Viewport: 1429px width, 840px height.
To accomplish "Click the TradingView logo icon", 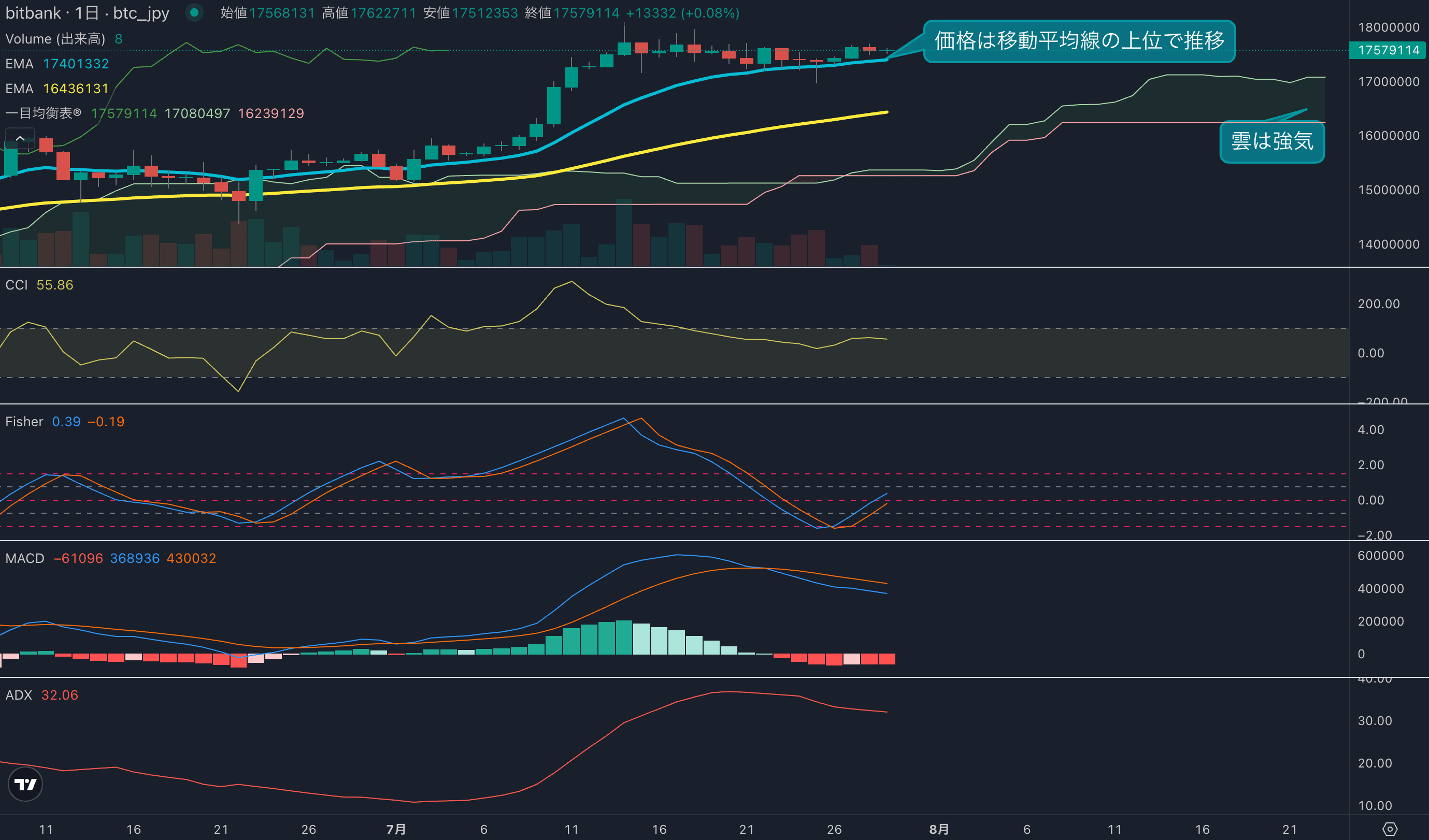I will coord(25,785).
